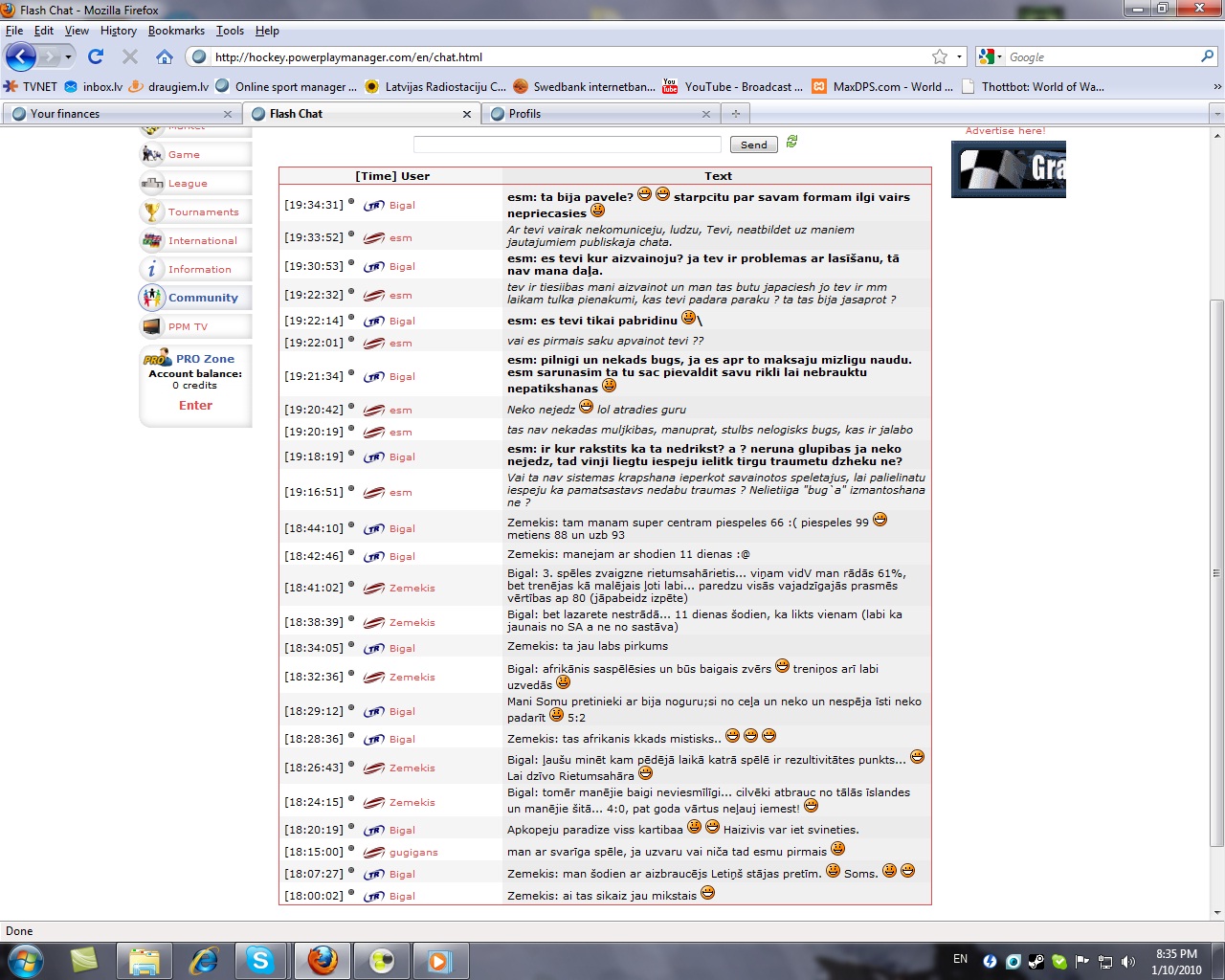Open the list all tabs dropdown
The image size is (1225, 980).
[x=1217, y=113]
